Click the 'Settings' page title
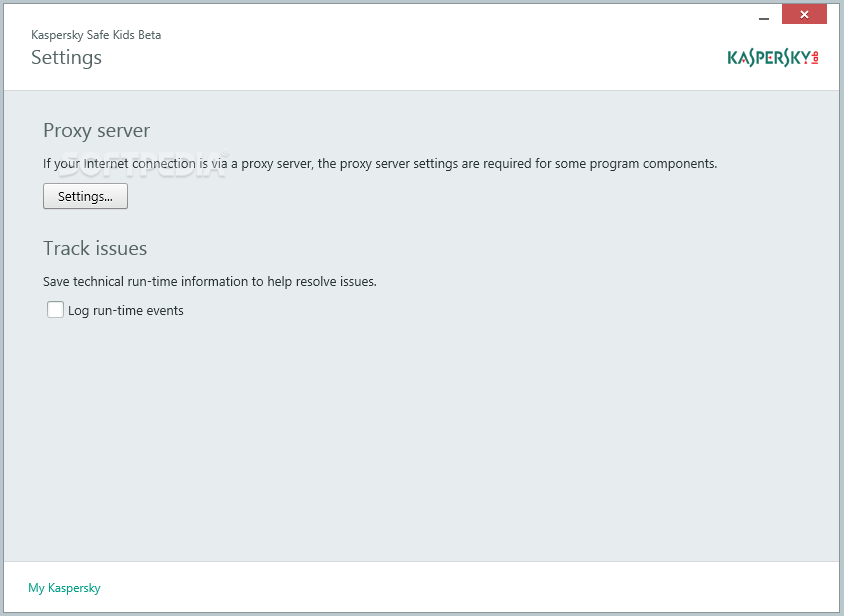This screenshot has width=844, height=616. click(66, 58)
